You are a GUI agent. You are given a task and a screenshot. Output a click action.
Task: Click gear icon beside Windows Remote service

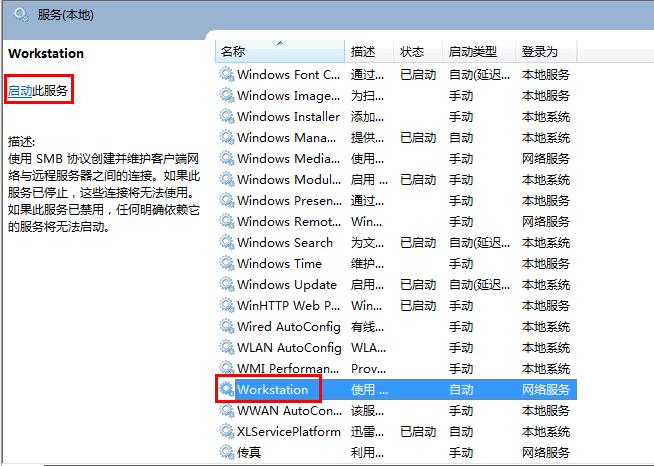pos(227,221)
